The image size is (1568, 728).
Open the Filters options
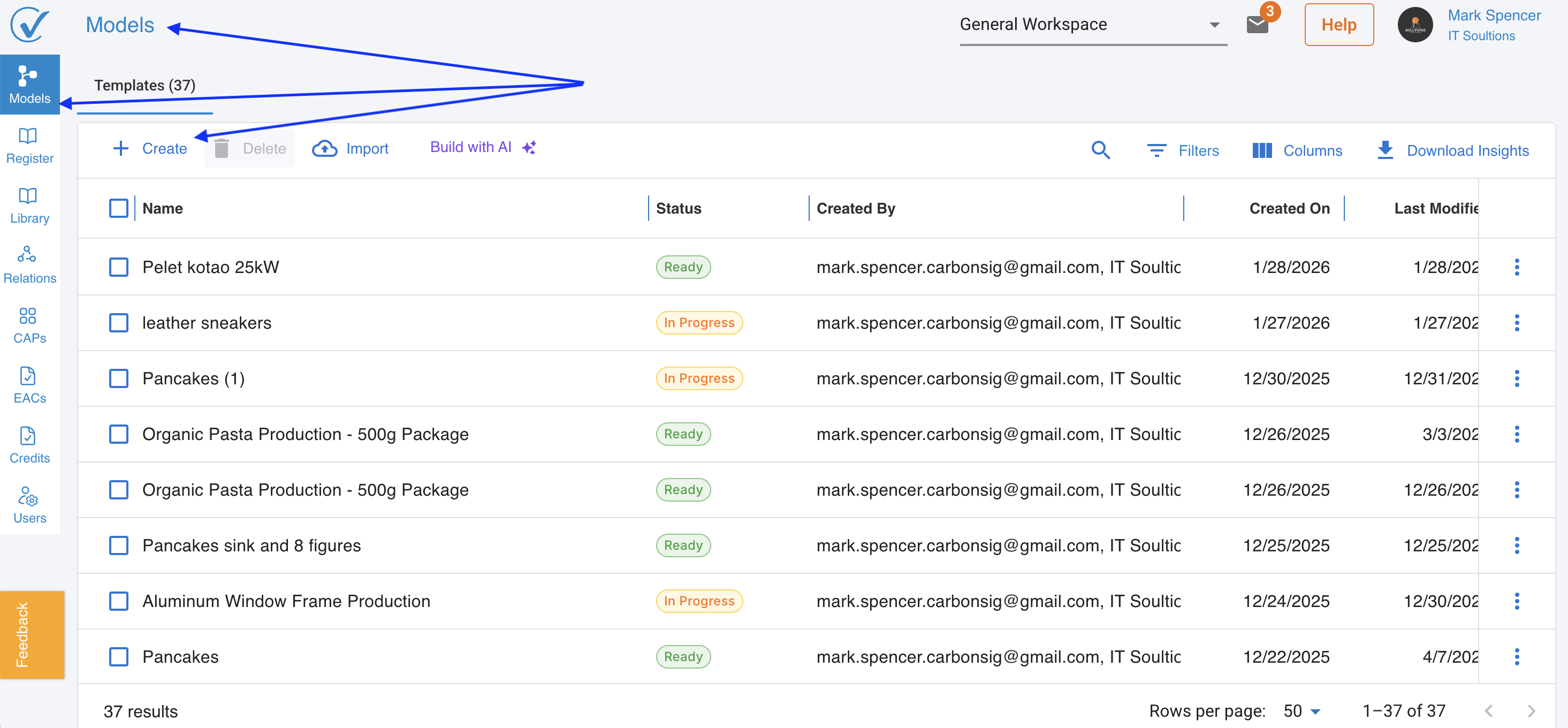1183,150
